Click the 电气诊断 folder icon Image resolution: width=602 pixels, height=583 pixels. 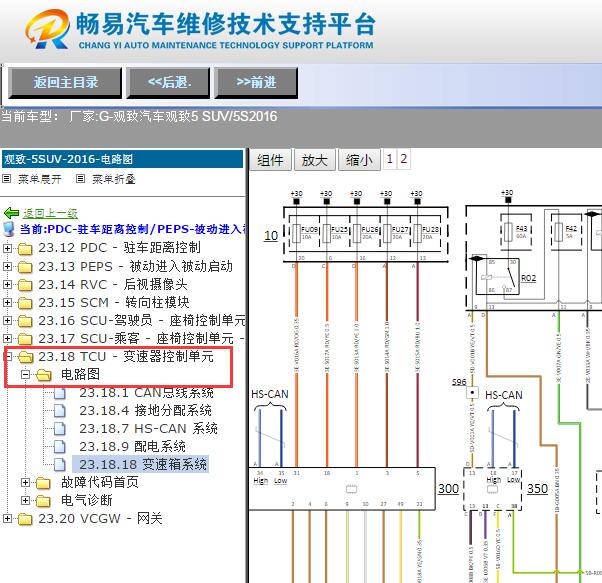click(x=43, y=501)
